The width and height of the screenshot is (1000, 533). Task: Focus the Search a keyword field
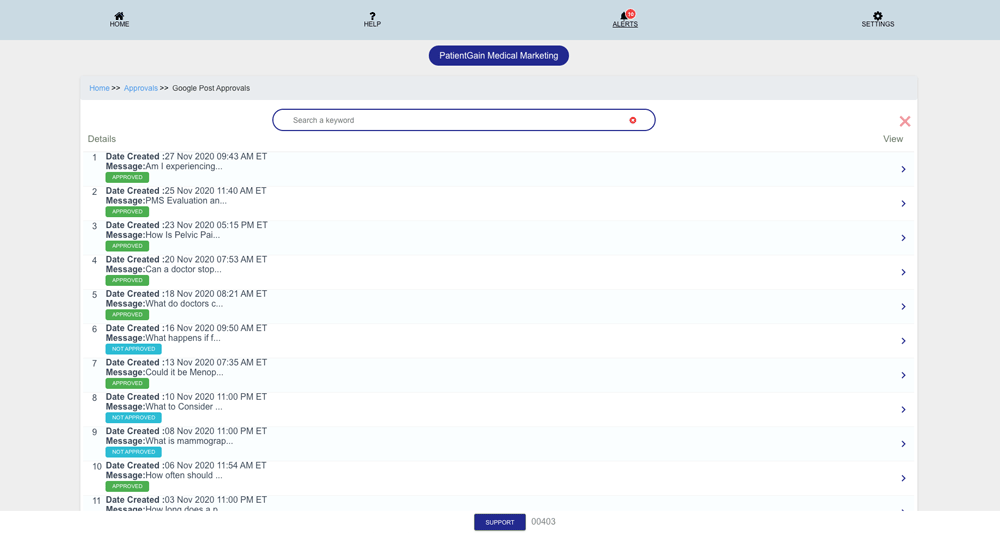pyautogui.click(x=464, y=120)
